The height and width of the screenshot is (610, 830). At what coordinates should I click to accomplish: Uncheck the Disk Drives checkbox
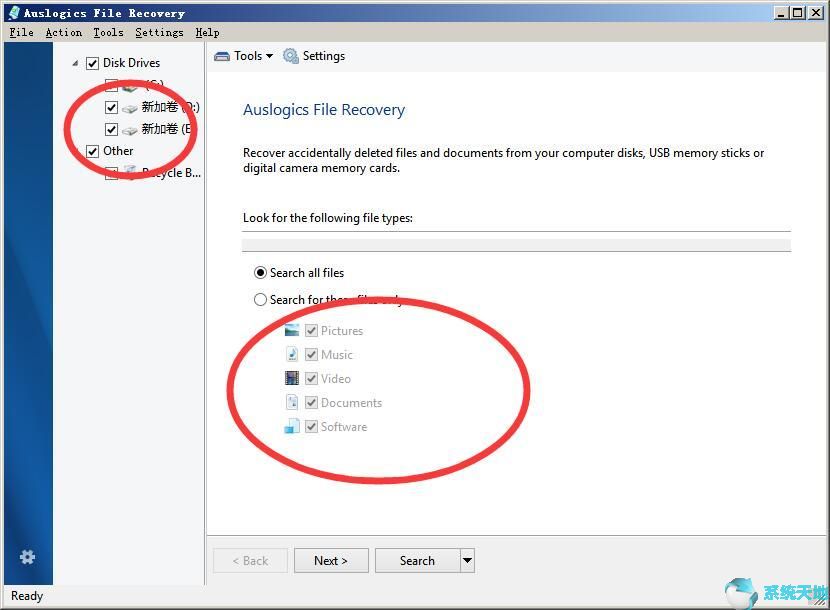(92, 62)
